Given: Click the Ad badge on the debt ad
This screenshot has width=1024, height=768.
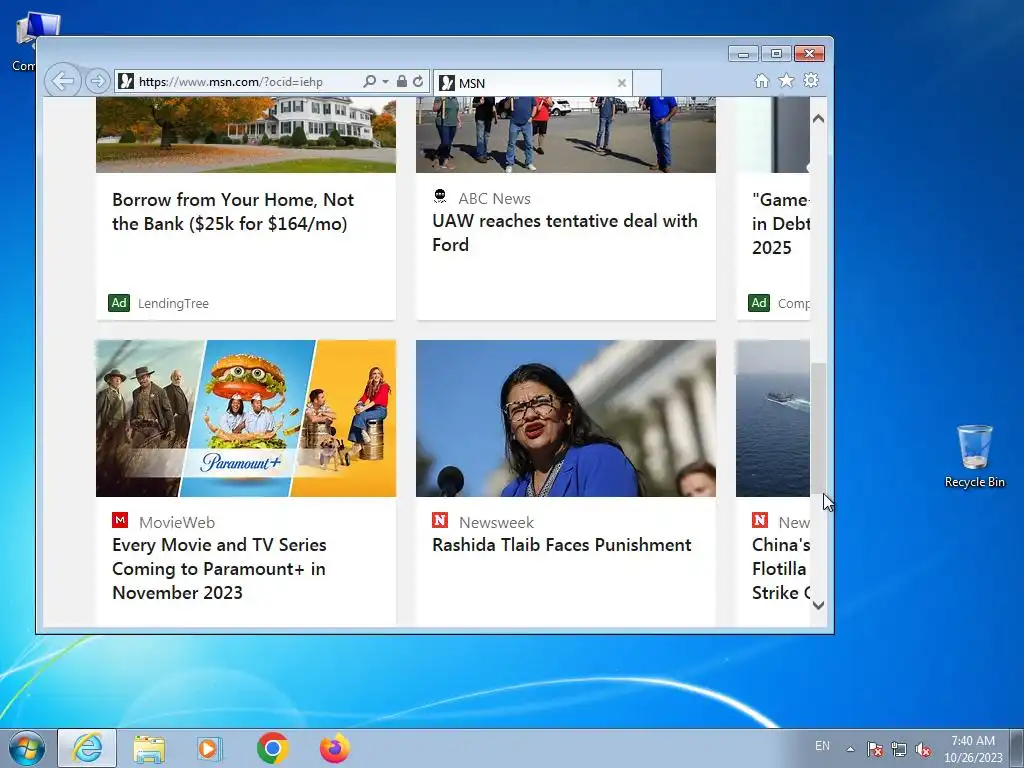Looking at the screenshot, I should coord(759,303).
